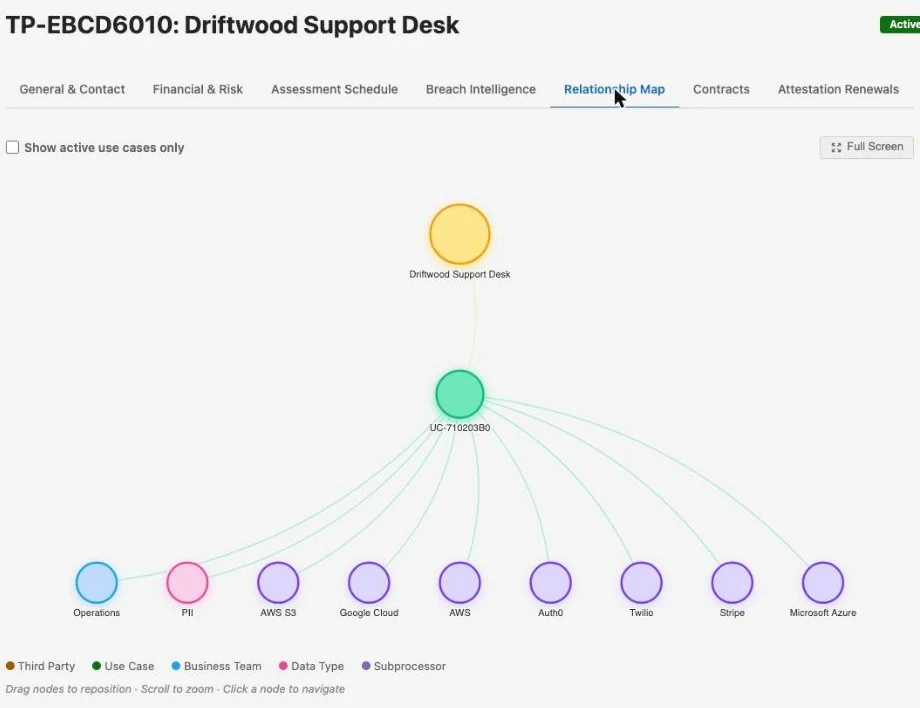Open the Attestation Renewals tab
The width and height of the screenshot is (920, 708).
click(838, 89)
